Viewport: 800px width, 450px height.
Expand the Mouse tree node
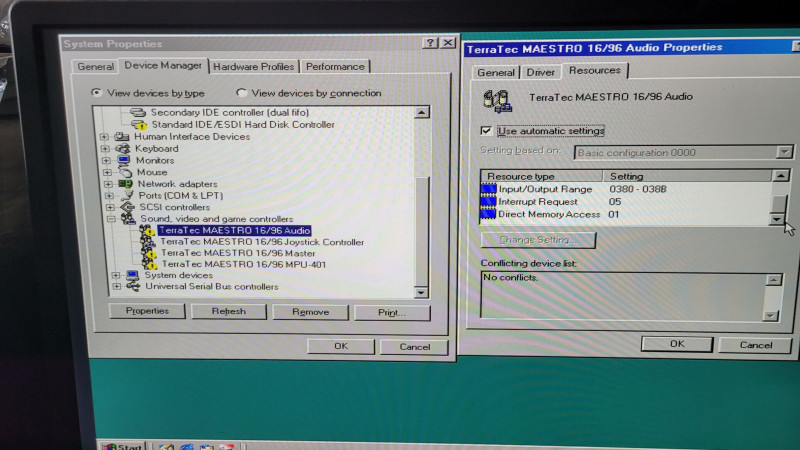[108, 172]
